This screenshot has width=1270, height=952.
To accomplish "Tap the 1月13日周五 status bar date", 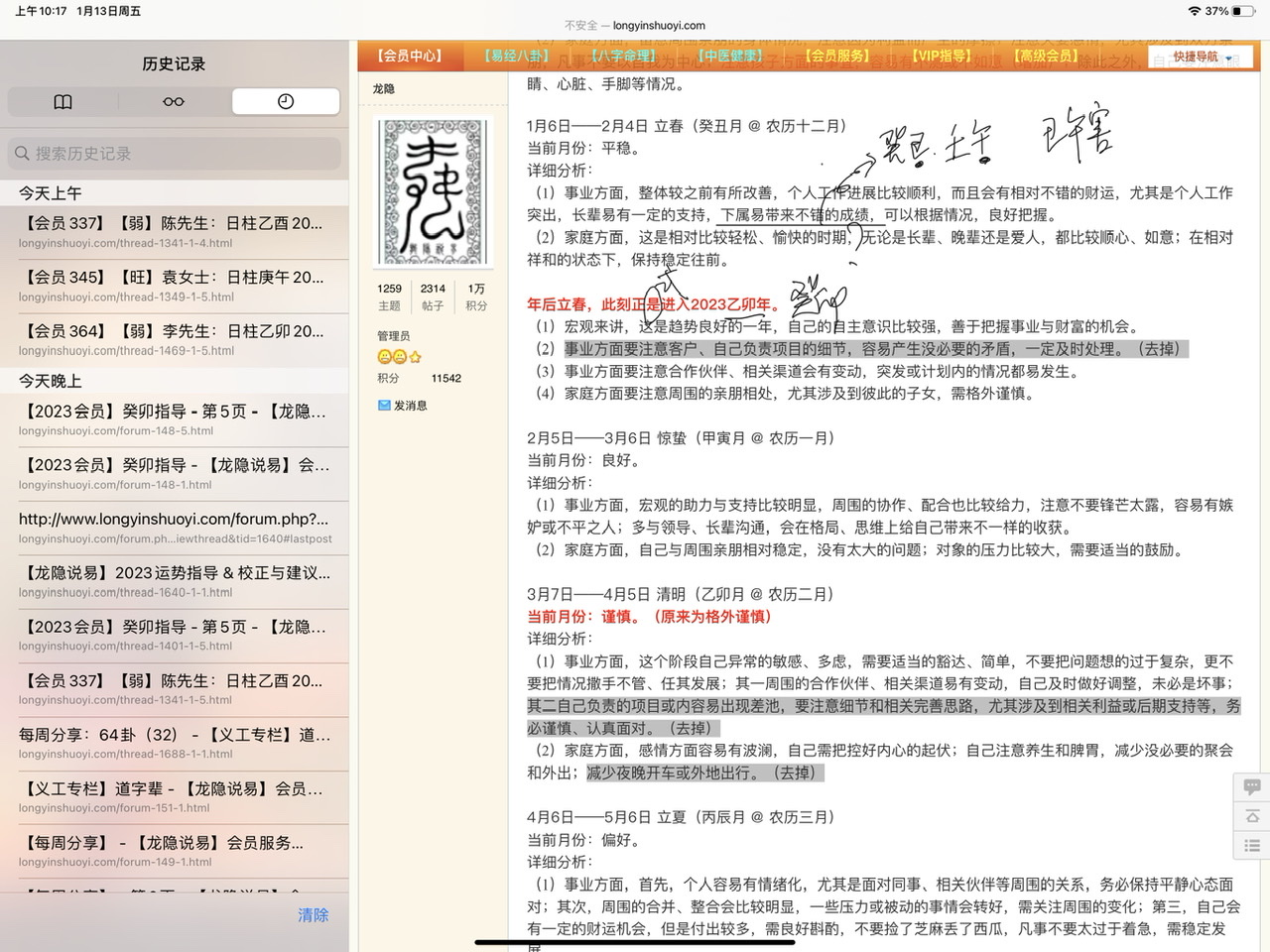I will (x=109, y=11).
